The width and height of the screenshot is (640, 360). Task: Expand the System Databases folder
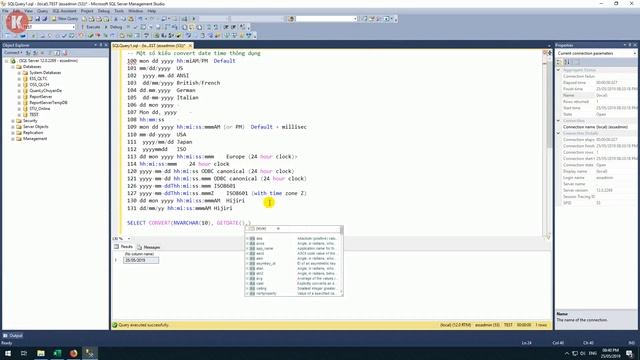19,73
